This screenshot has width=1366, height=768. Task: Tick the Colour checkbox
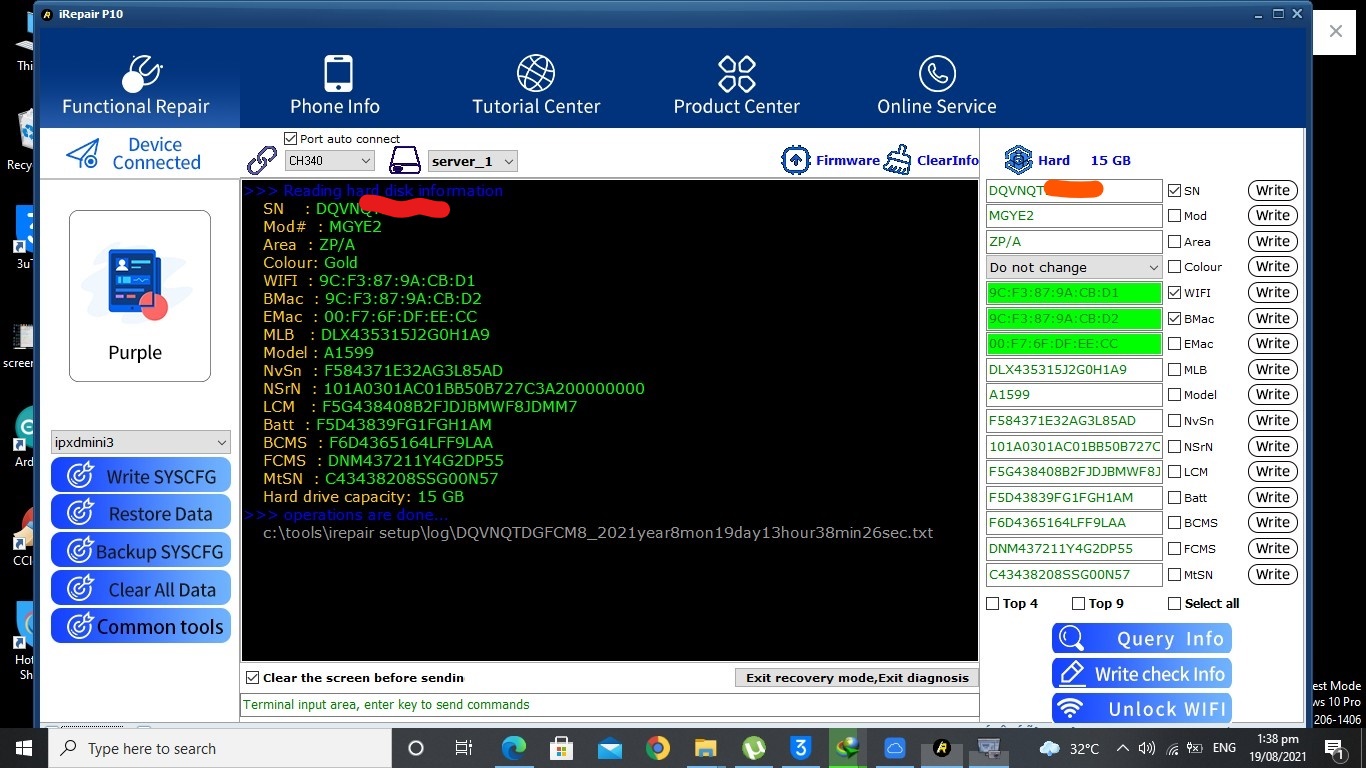(x=1175, y=267)
